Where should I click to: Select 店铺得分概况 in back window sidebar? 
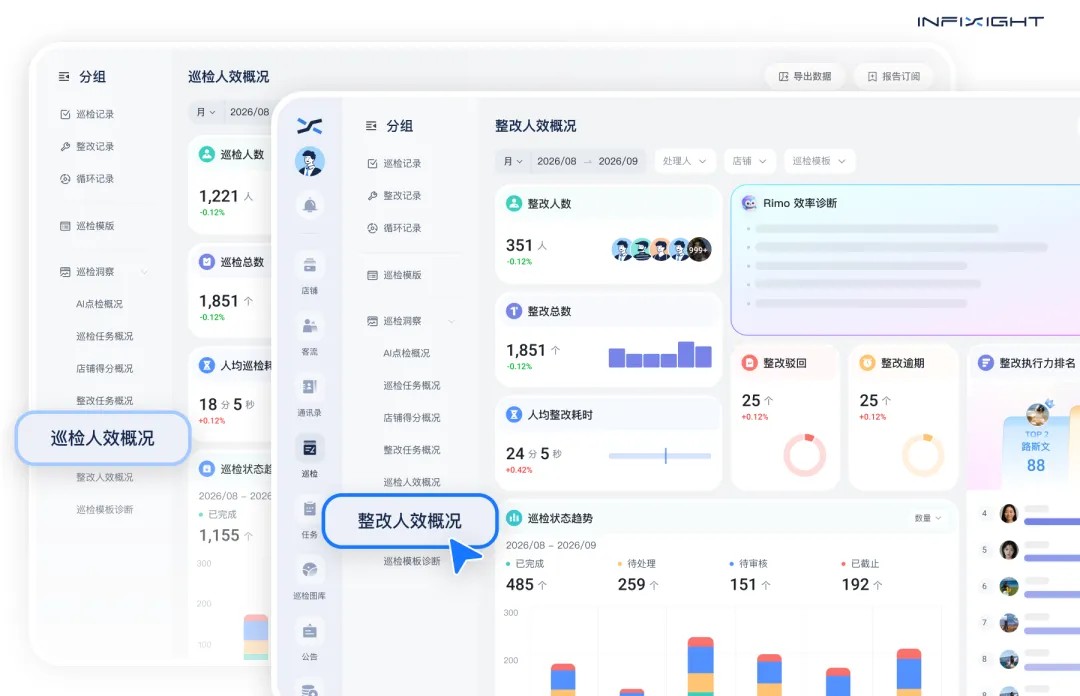tap(105, 369)
